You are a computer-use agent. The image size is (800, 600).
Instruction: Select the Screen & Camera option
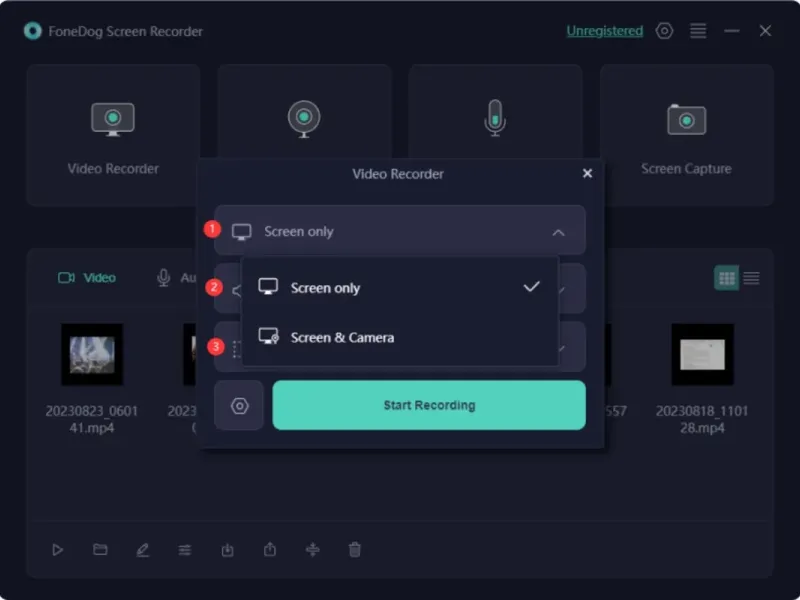coord(399,337)
